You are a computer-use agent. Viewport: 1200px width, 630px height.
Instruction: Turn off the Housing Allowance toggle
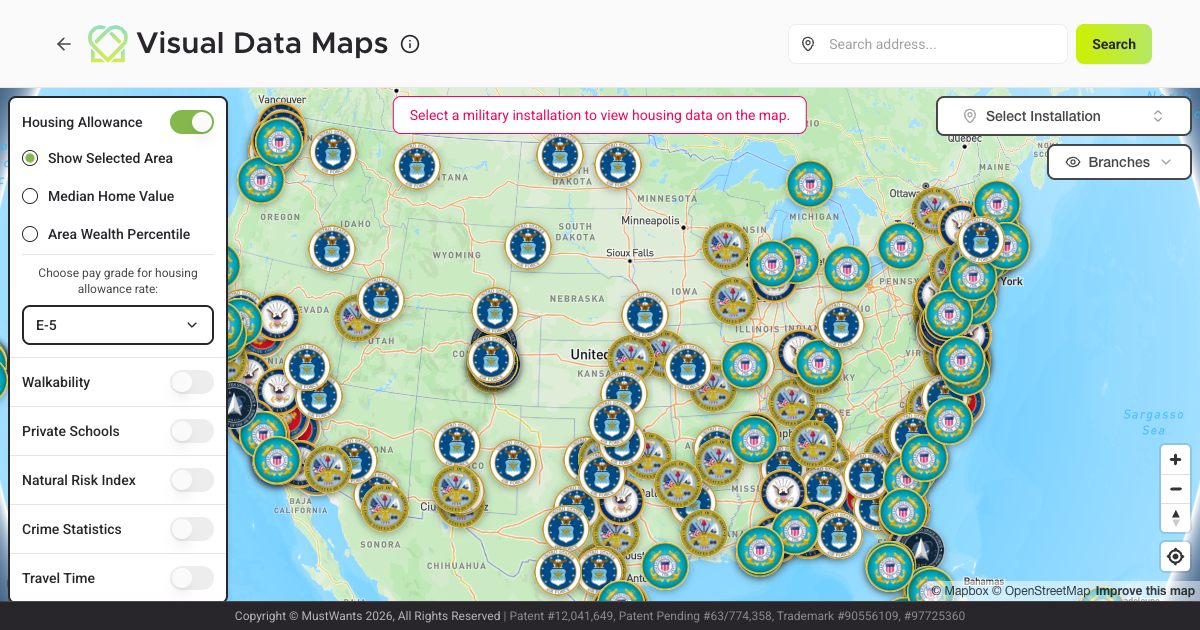tap(192, 122)
